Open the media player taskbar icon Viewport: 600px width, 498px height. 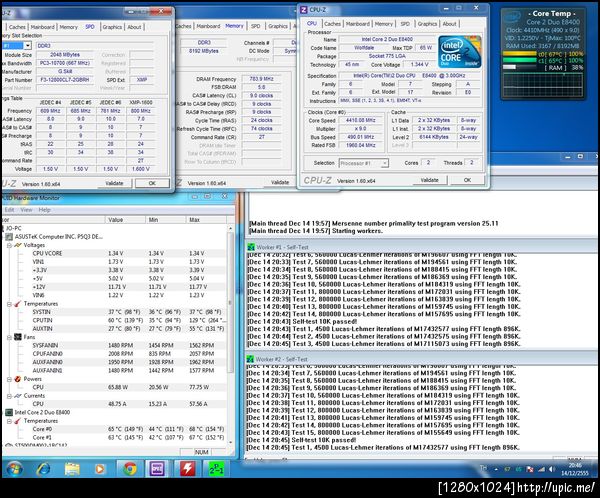99,469
